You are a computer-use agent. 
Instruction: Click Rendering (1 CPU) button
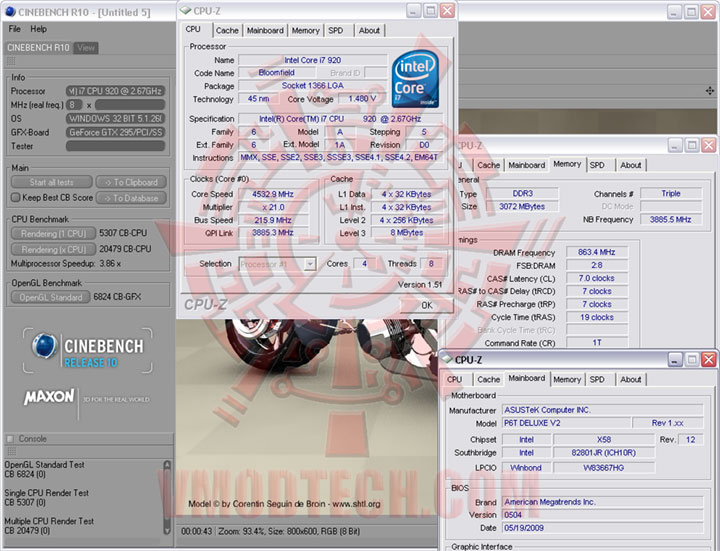click(53, 234)
